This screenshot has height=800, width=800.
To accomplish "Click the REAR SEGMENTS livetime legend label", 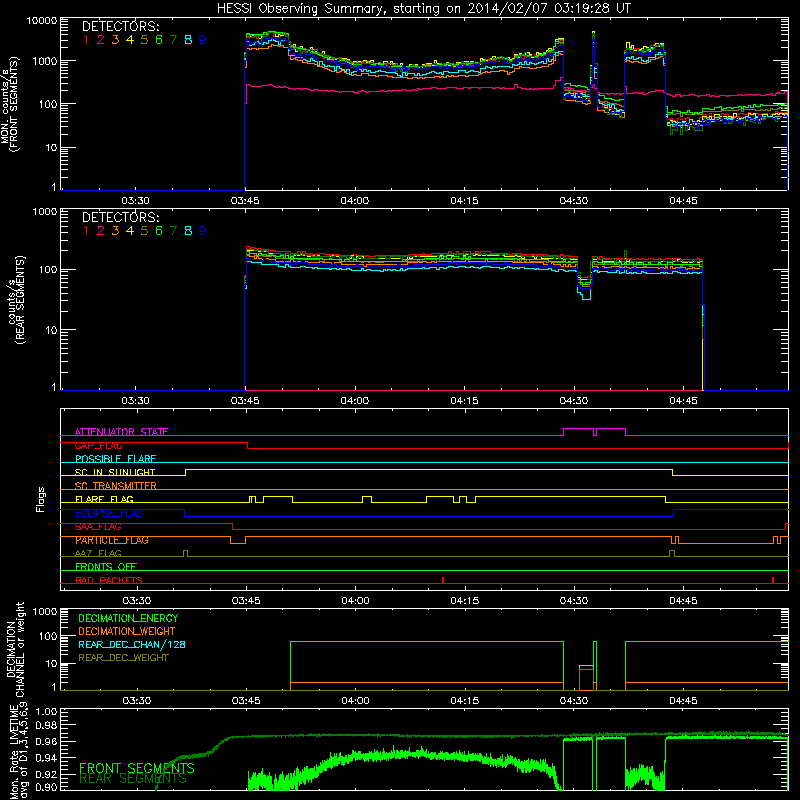I will pos(133,779).
